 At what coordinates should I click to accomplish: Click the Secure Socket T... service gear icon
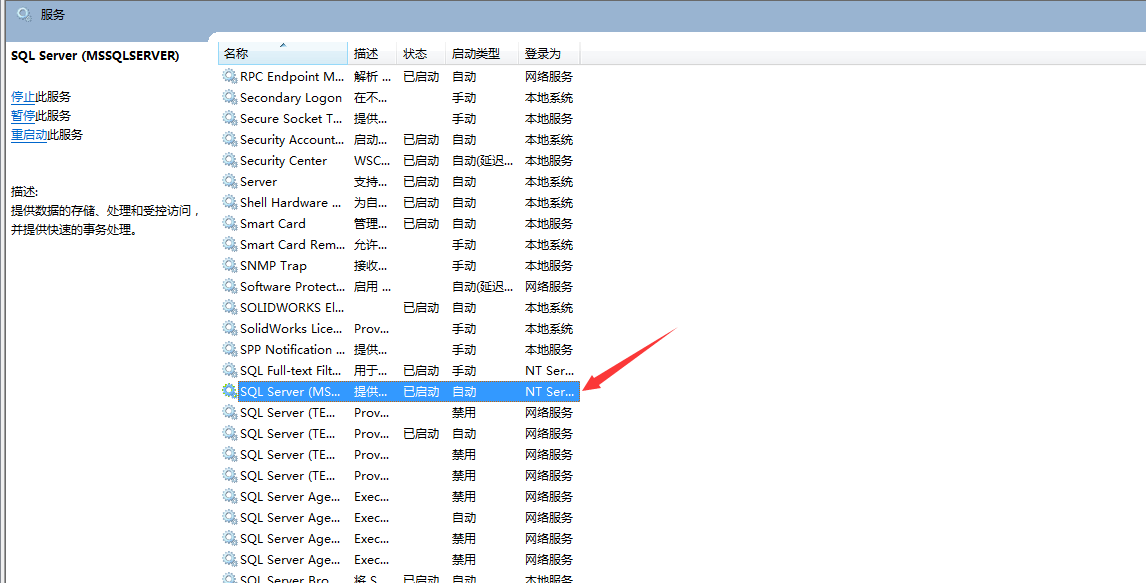[229, 118]
